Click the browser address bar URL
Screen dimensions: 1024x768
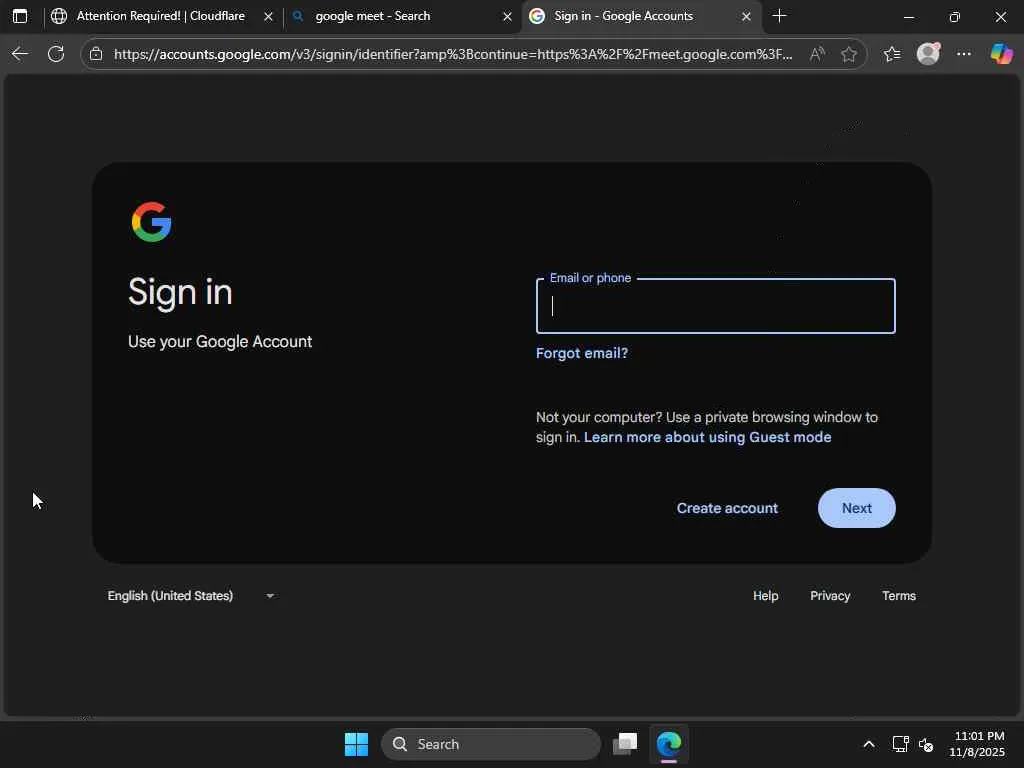[453, 54]
